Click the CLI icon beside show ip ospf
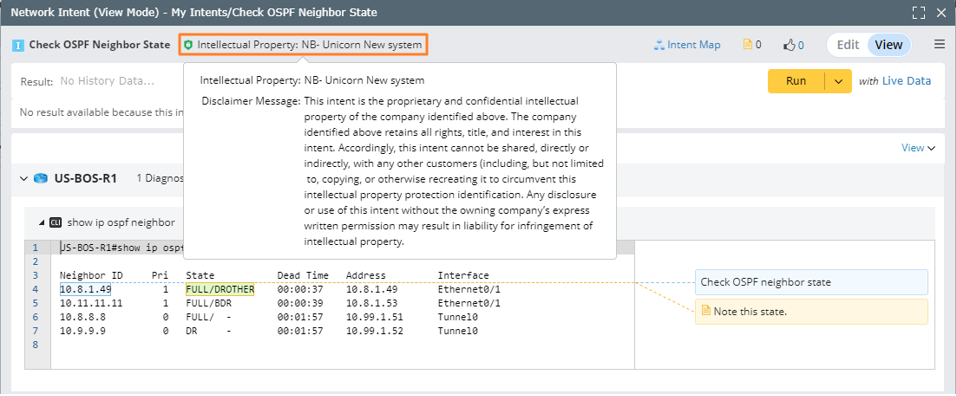Screen dimensions: 956x396 [x=55, y=222]
